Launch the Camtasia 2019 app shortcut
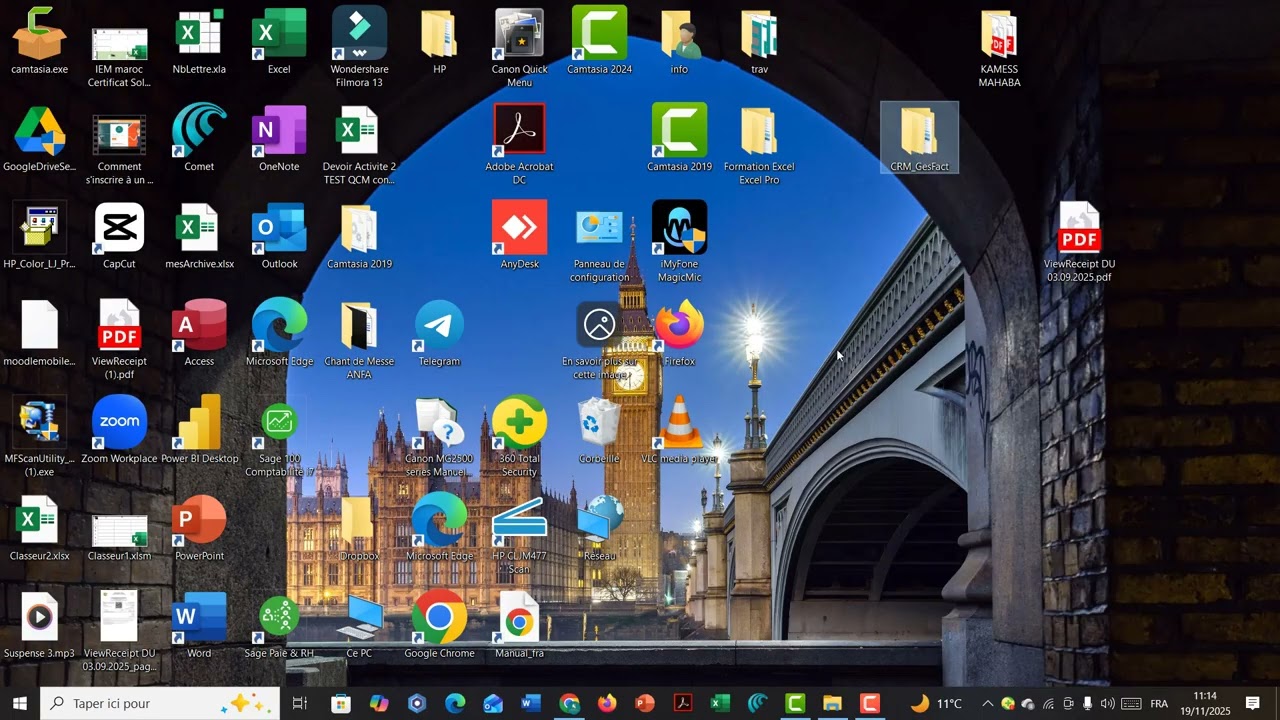1280x720 pixels. tap(679, 140)
